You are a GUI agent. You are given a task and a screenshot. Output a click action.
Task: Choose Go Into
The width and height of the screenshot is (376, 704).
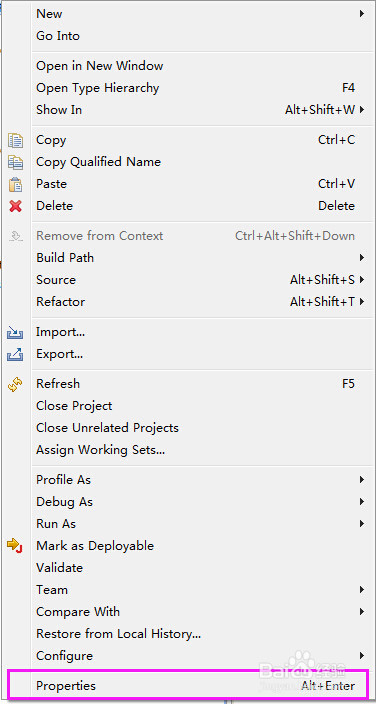click(x=58, y=36)
